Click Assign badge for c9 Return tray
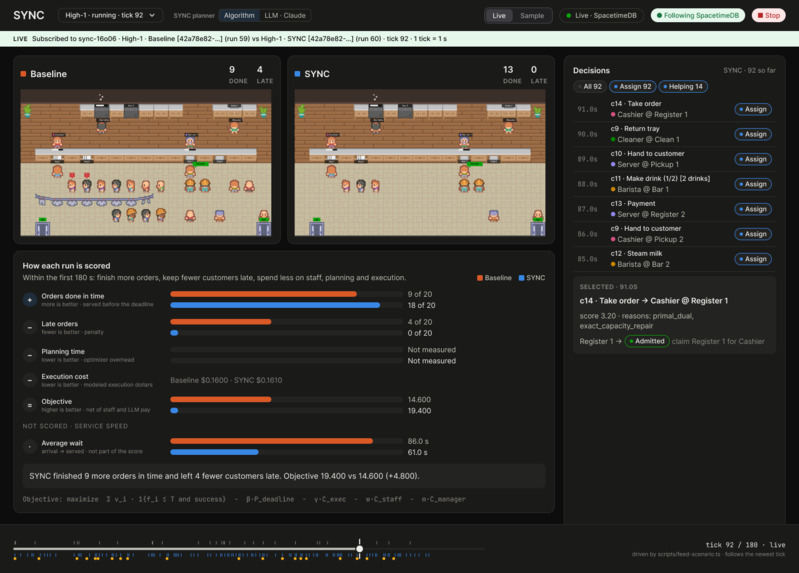The height and width of the screenshot is (573, 799). [x=753, y=134]
